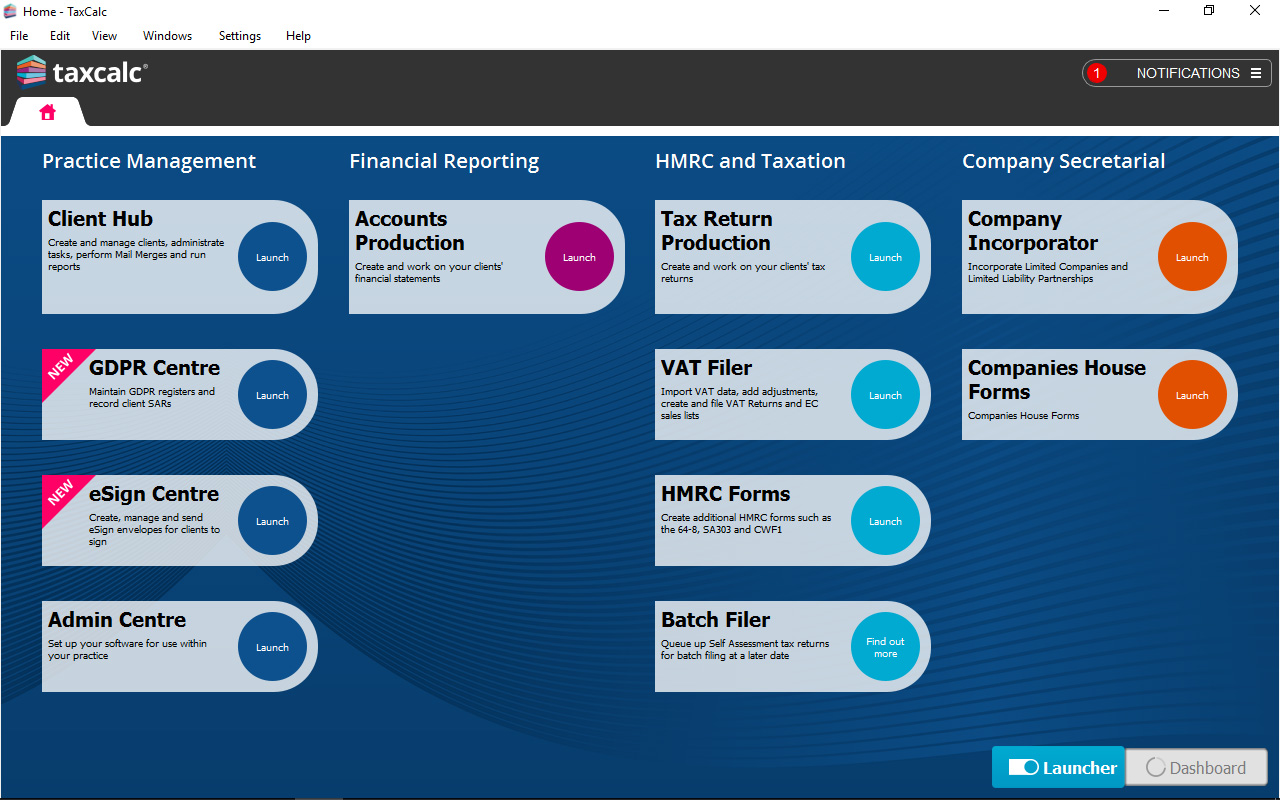The image size is (1280, 800).
Task: Click the Home tab icon
Action: [x=47, y=112]
